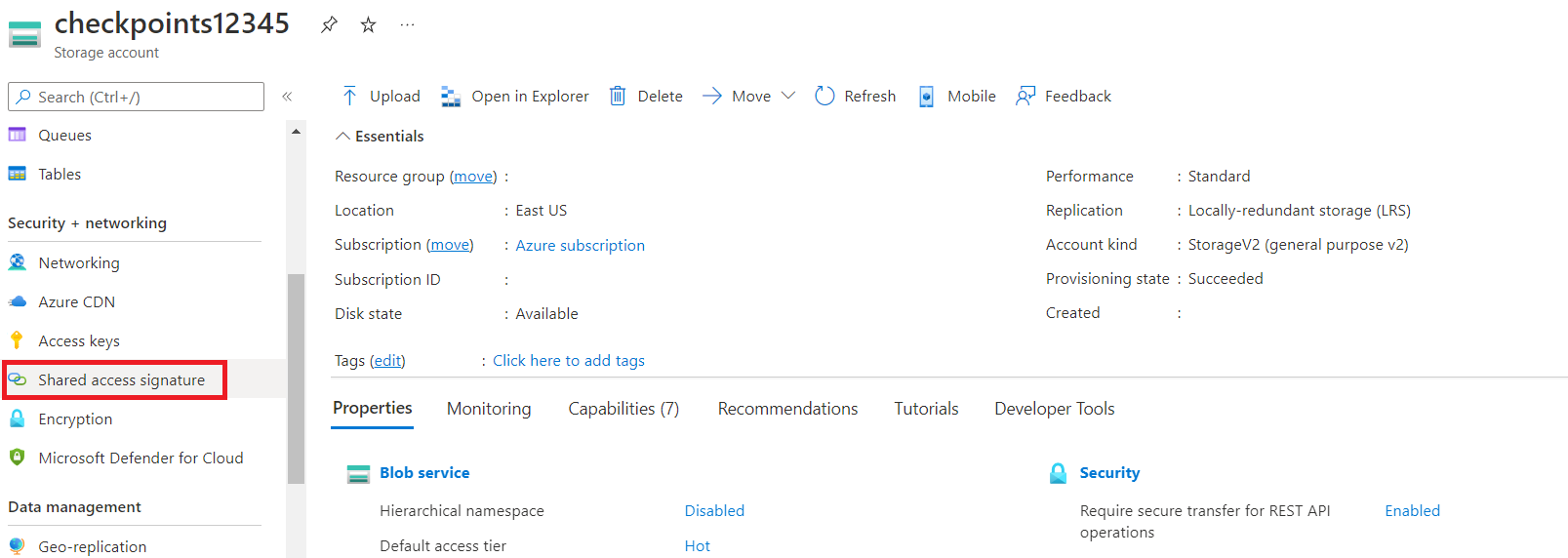Click the Access keys key icon
Viewport: 1568px width, 558px height.
point(17,340)
